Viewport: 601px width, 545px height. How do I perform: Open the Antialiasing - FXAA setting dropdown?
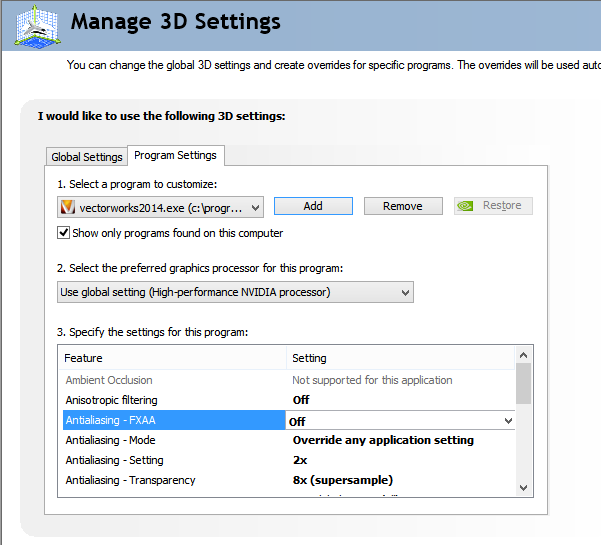[508, 421]
